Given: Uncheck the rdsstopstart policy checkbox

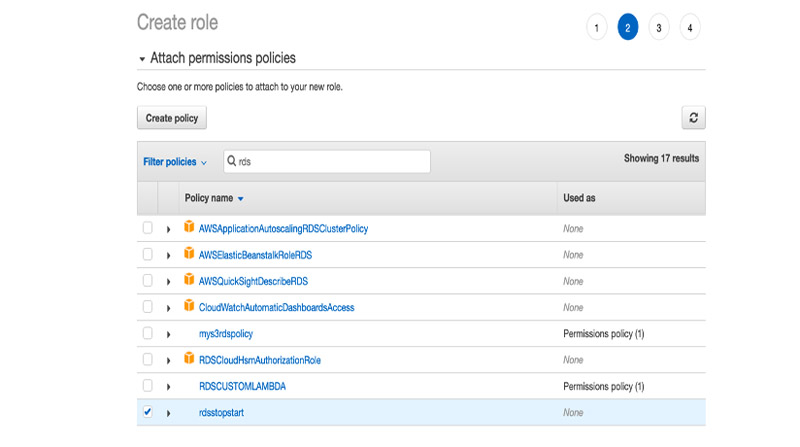Looking at the screenshot, I should coord(147,412).
